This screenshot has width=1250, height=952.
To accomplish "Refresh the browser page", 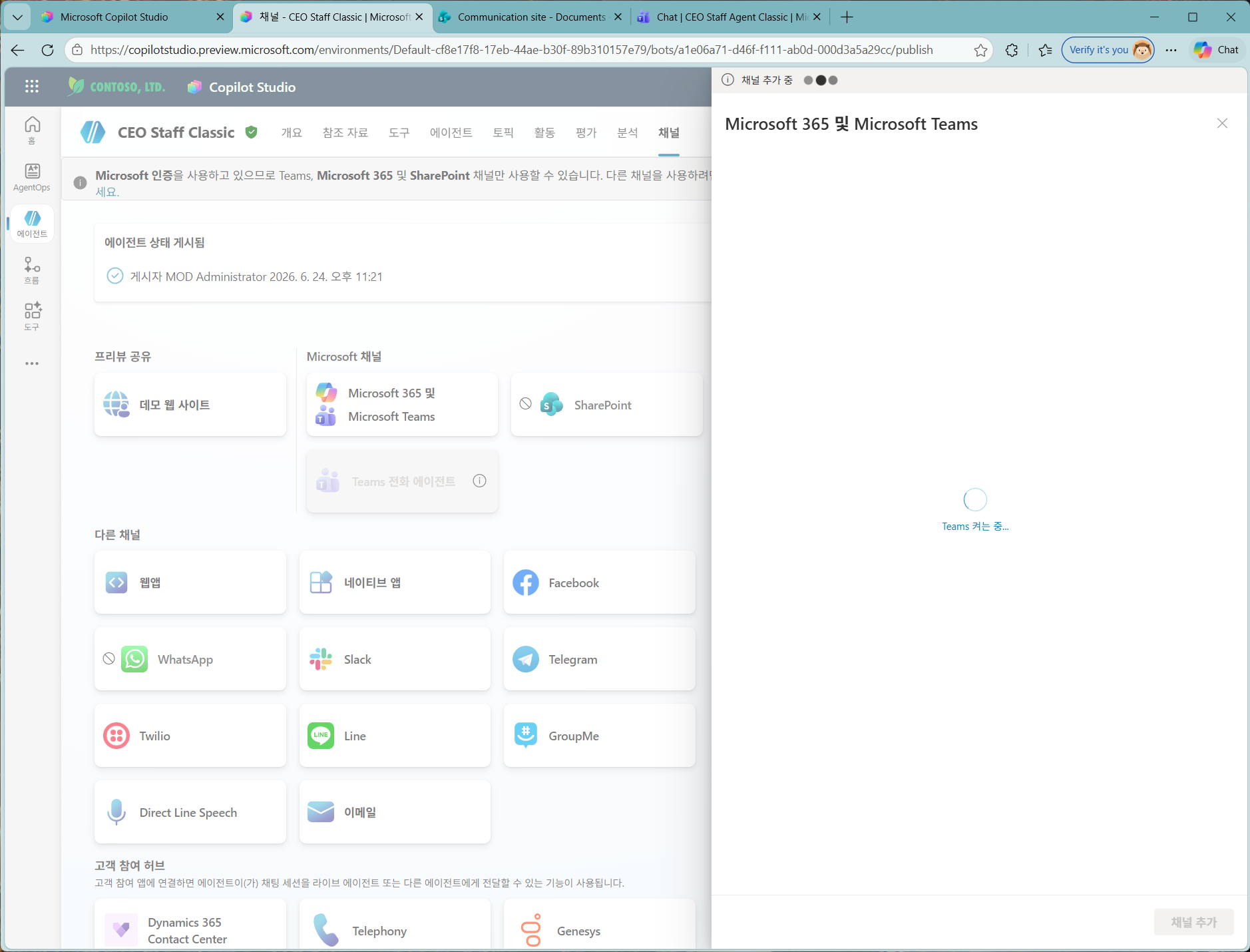I will click(x=47, y=50).
